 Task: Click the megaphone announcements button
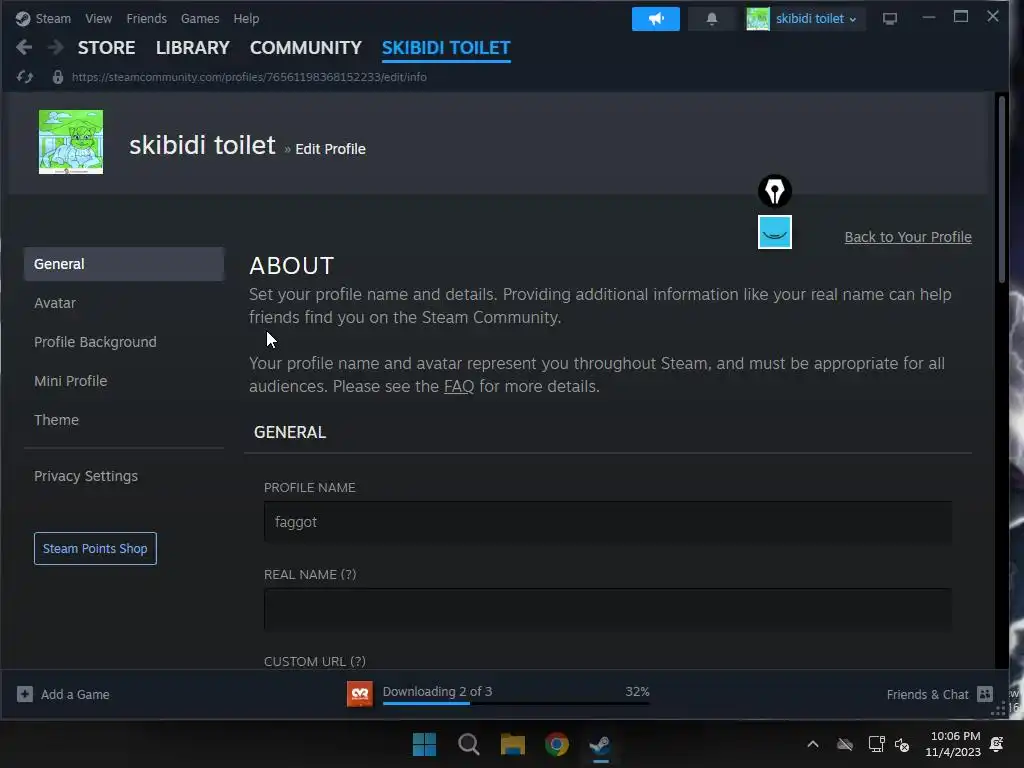656,18
